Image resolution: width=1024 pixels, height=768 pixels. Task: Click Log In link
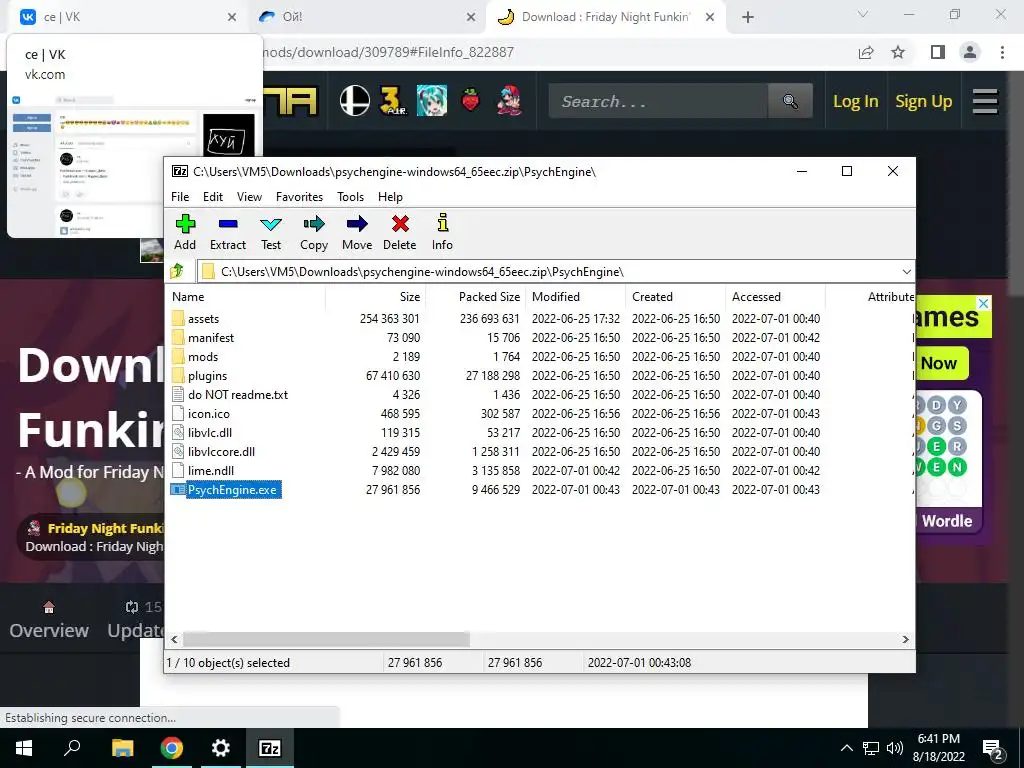click(x=856, y=101)
